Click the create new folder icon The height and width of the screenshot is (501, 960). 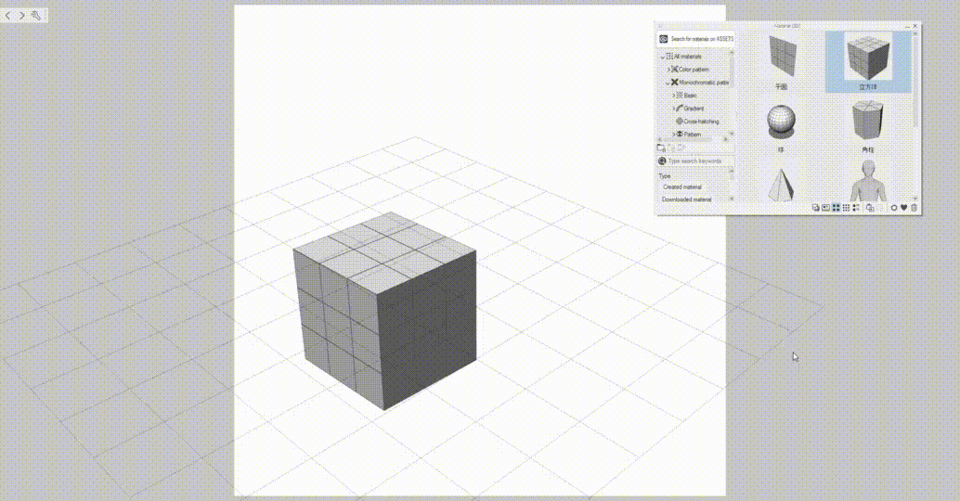pos(661,148)
